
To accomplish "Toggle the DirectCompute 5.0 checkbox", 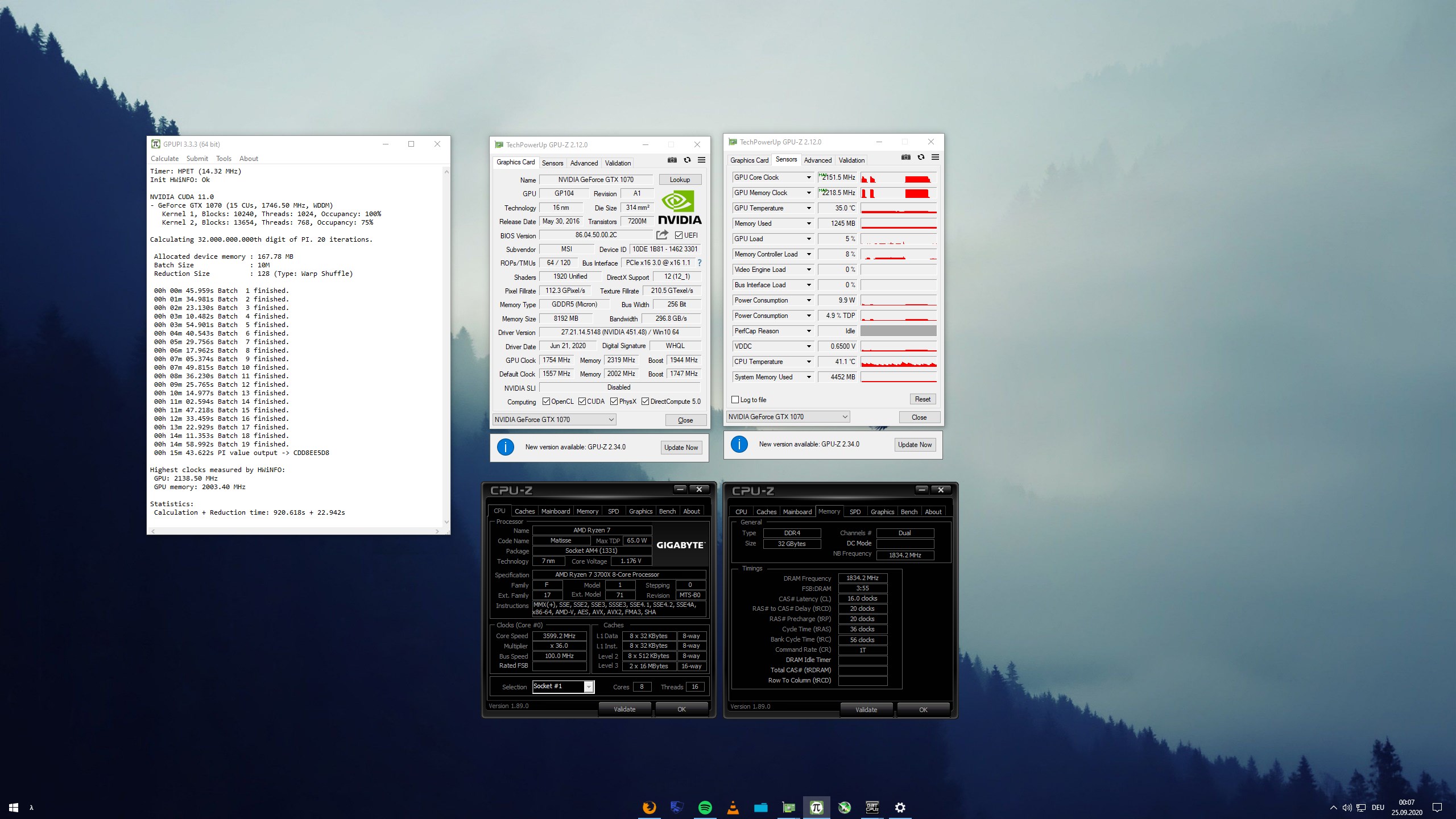I will pyautogui.click(x=645, y=402).
